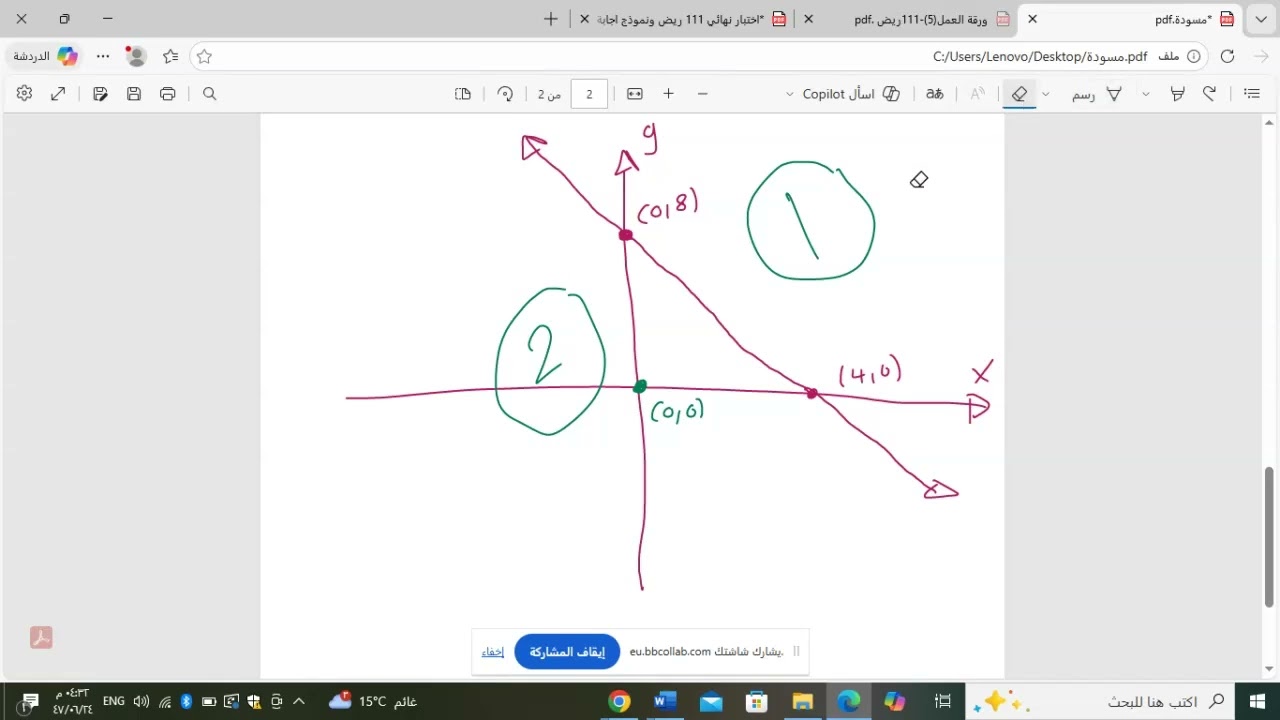This screenshot has width=1280, height=720.
Task: Search within the PDF document
Action: 210,94
